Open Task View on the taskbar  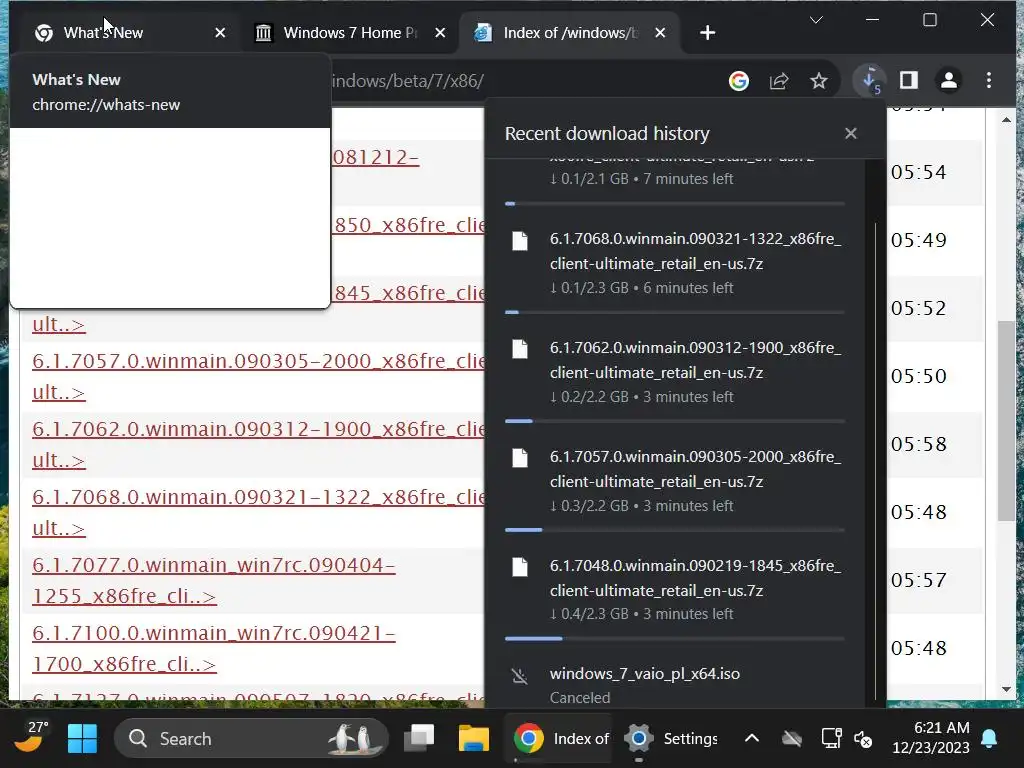coord(419,739)
